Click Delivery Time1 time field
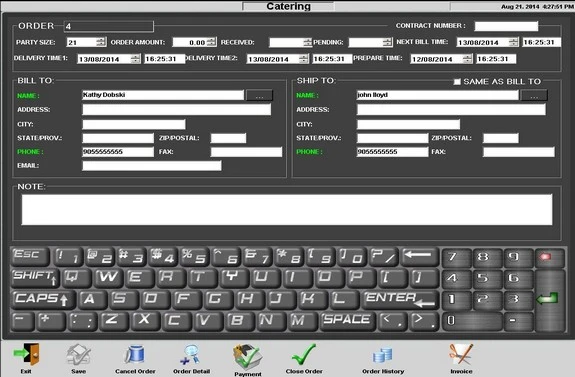575x377 pixels. click(164, 59)
